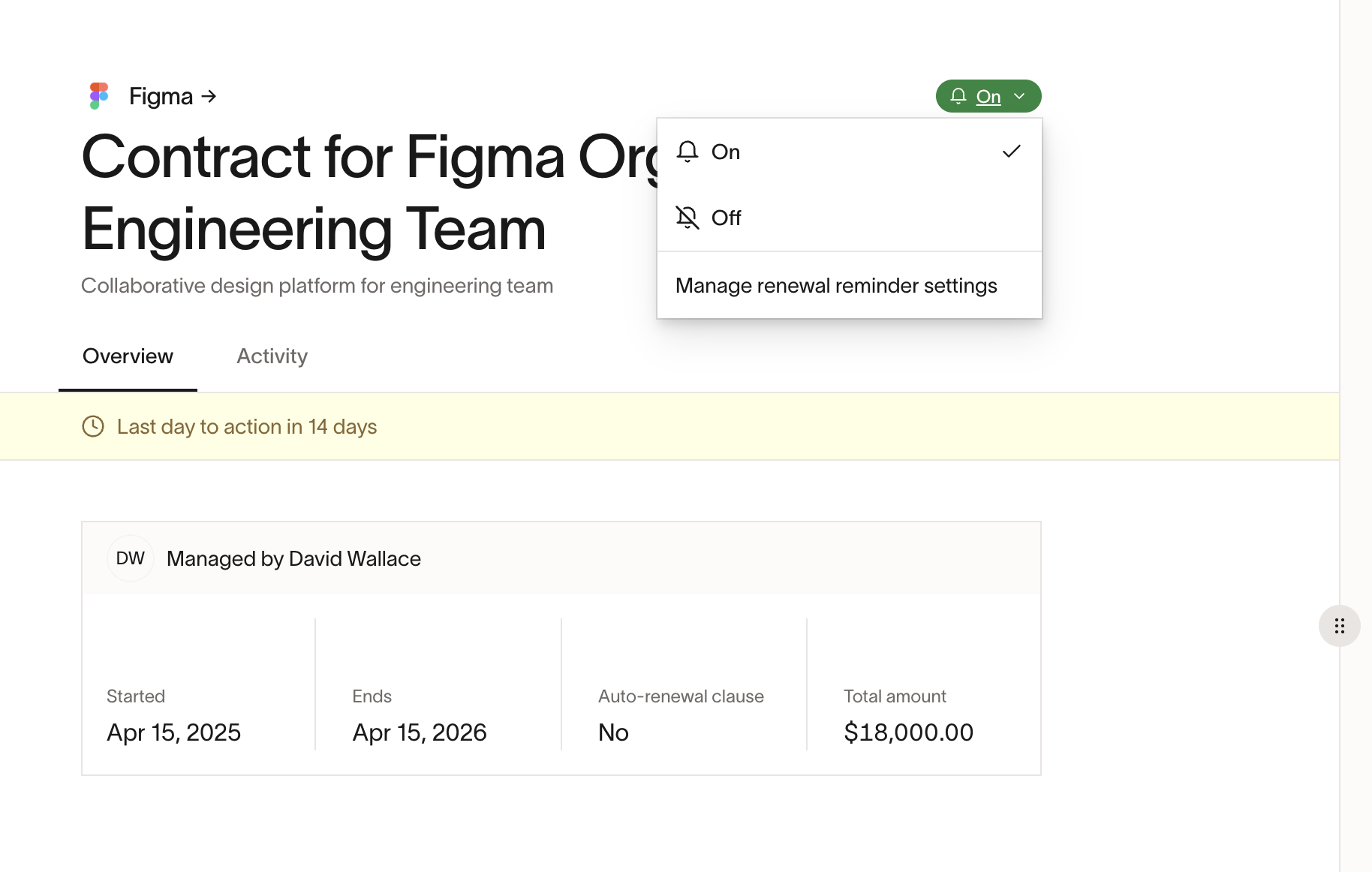Click the bell icon in the green button
The width and height of the screenshot is (1372, 872).
click(x=958, y=96)
